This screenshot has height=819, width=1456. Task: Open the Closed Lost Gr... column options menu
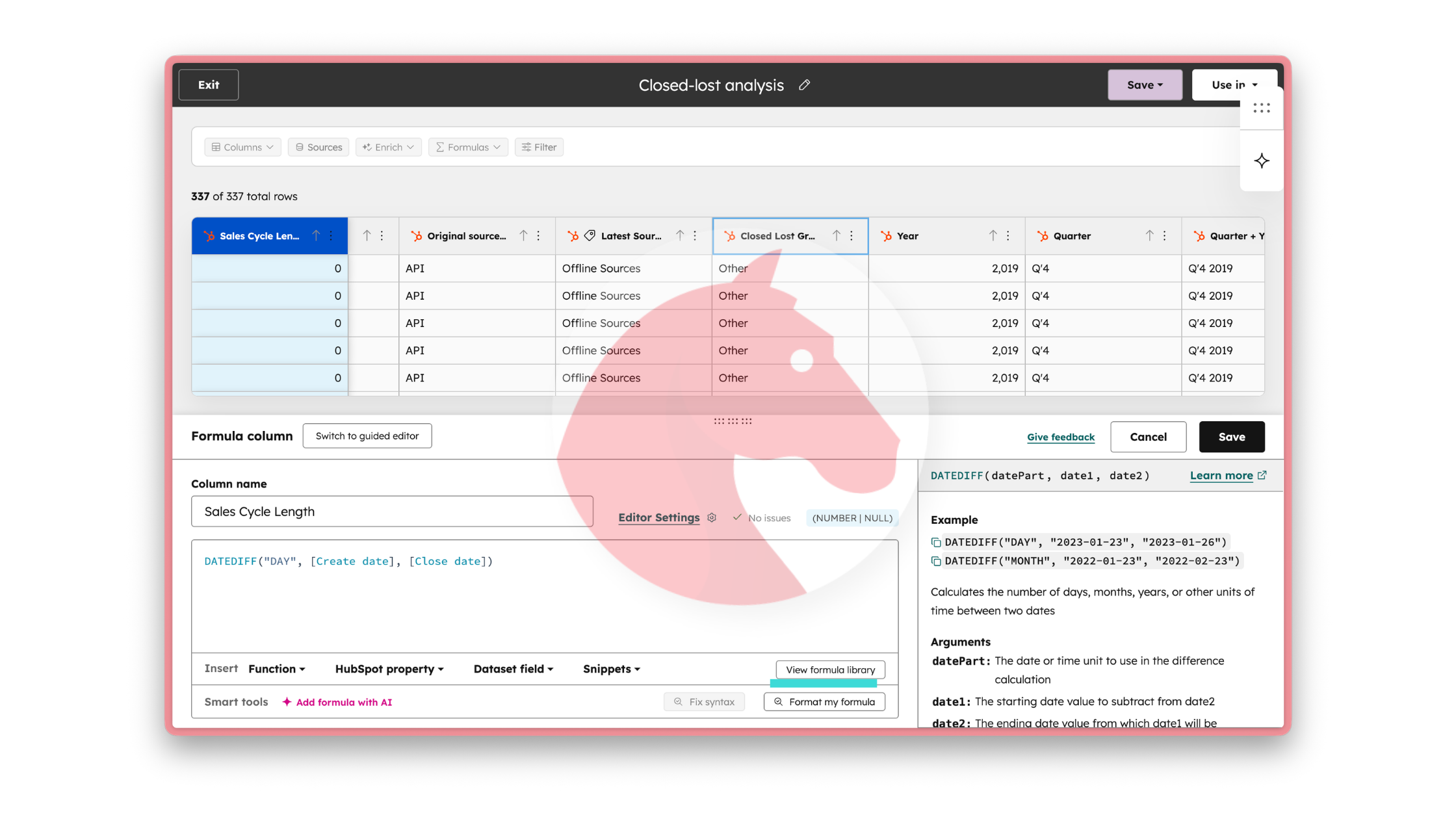pos(851,236)
